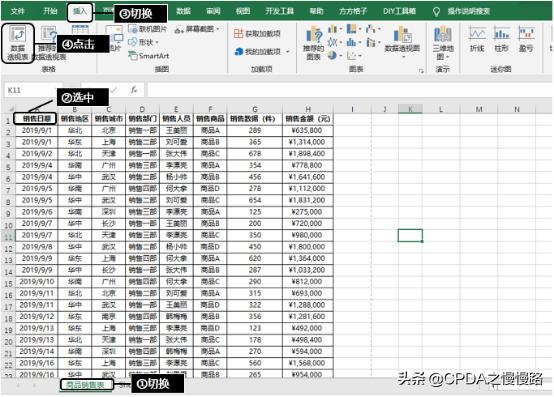
Task: Select the 销售部门 header cell
Action: click(142, 119)
